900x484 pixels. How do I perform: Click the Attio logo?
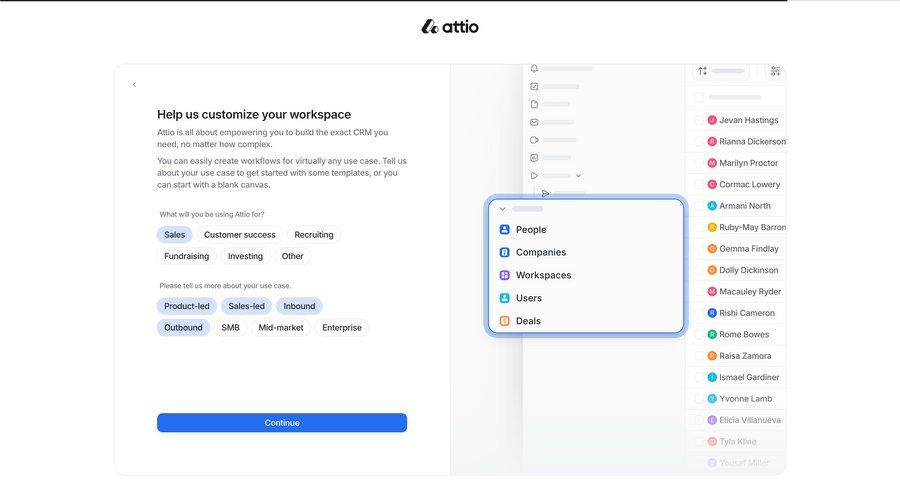450,27
